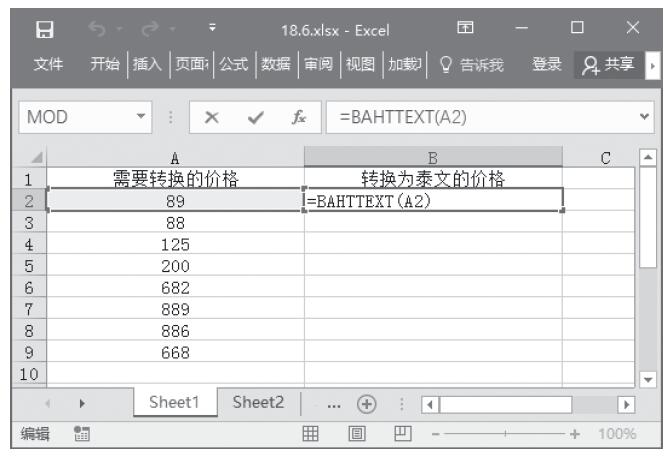Open Insert Function fx dialog
The image size is (670, 459).
(x=299, y=116)
